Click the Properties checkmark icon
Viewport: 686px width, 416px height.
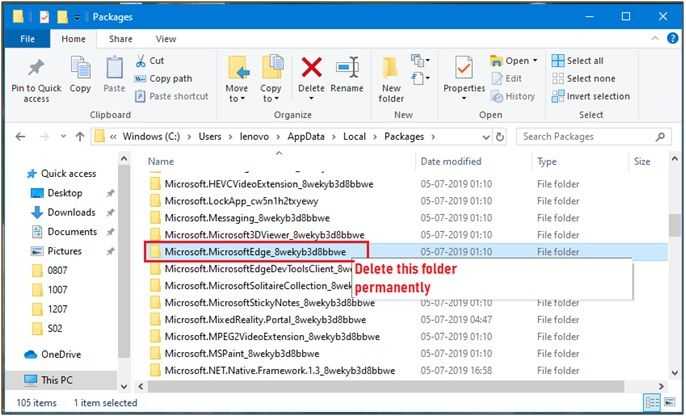464,68
